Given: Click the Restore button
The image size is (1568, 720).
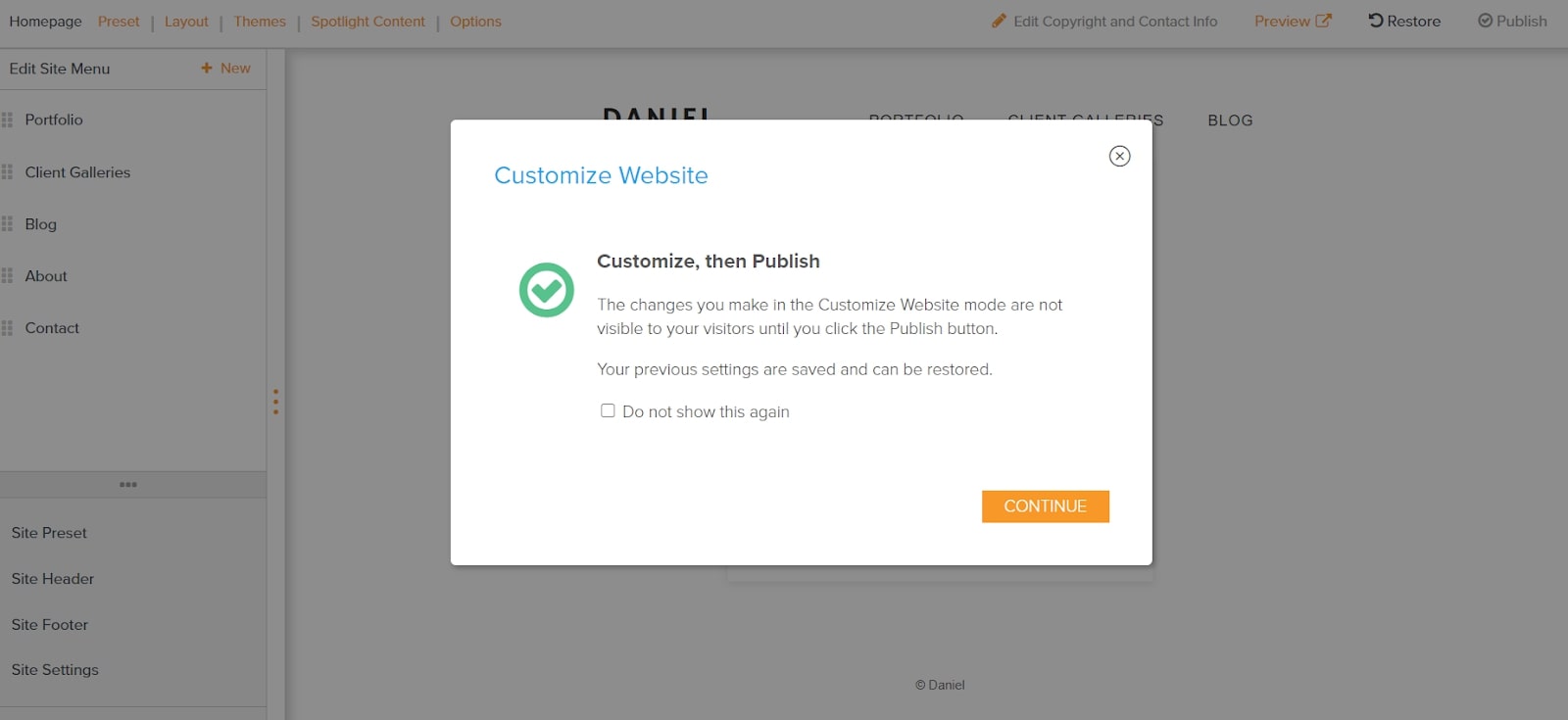Looking at the screenshot, I should [1404, 21].
